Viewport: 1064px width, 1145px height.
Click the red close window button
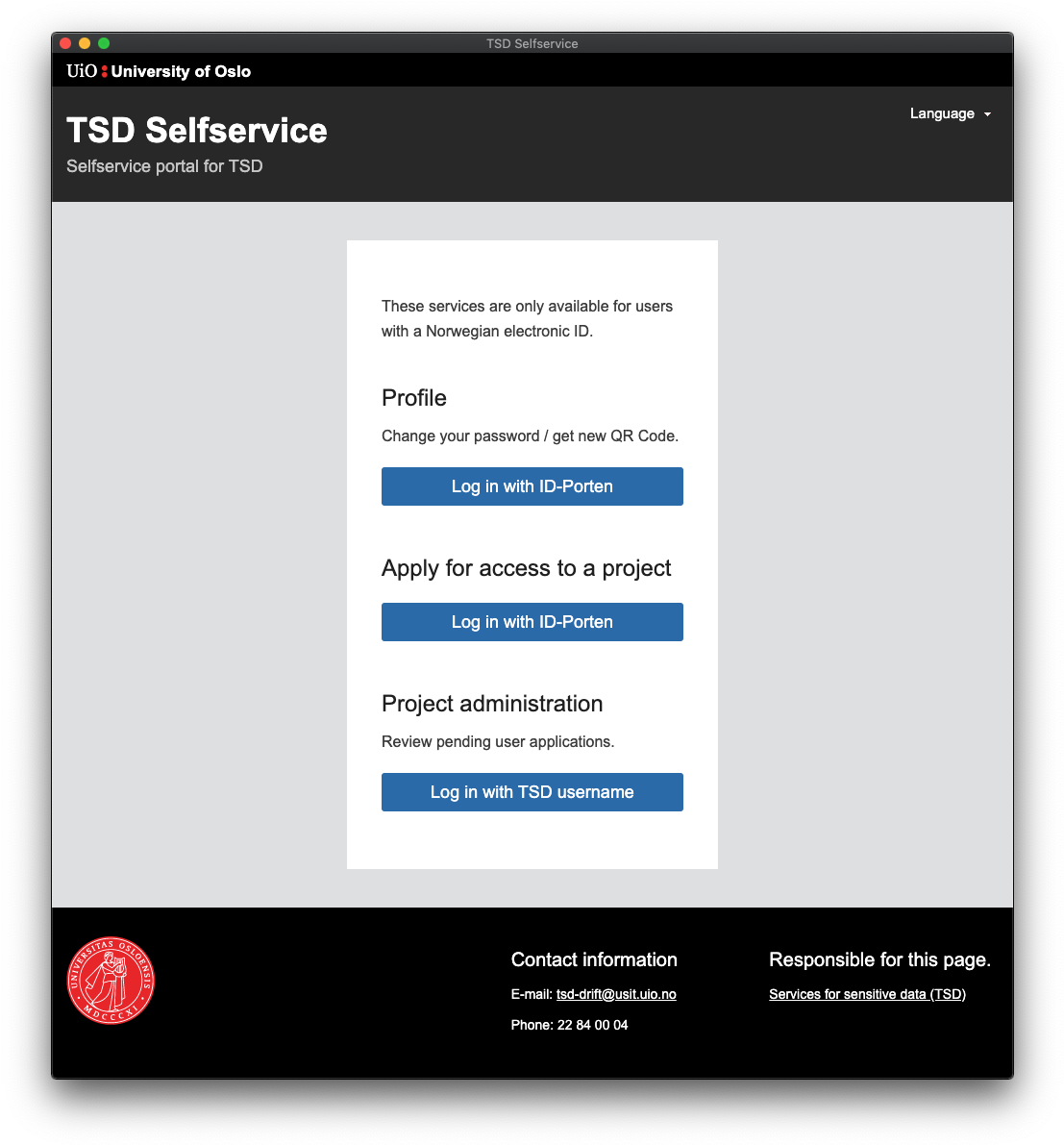(x=65, y=44)
